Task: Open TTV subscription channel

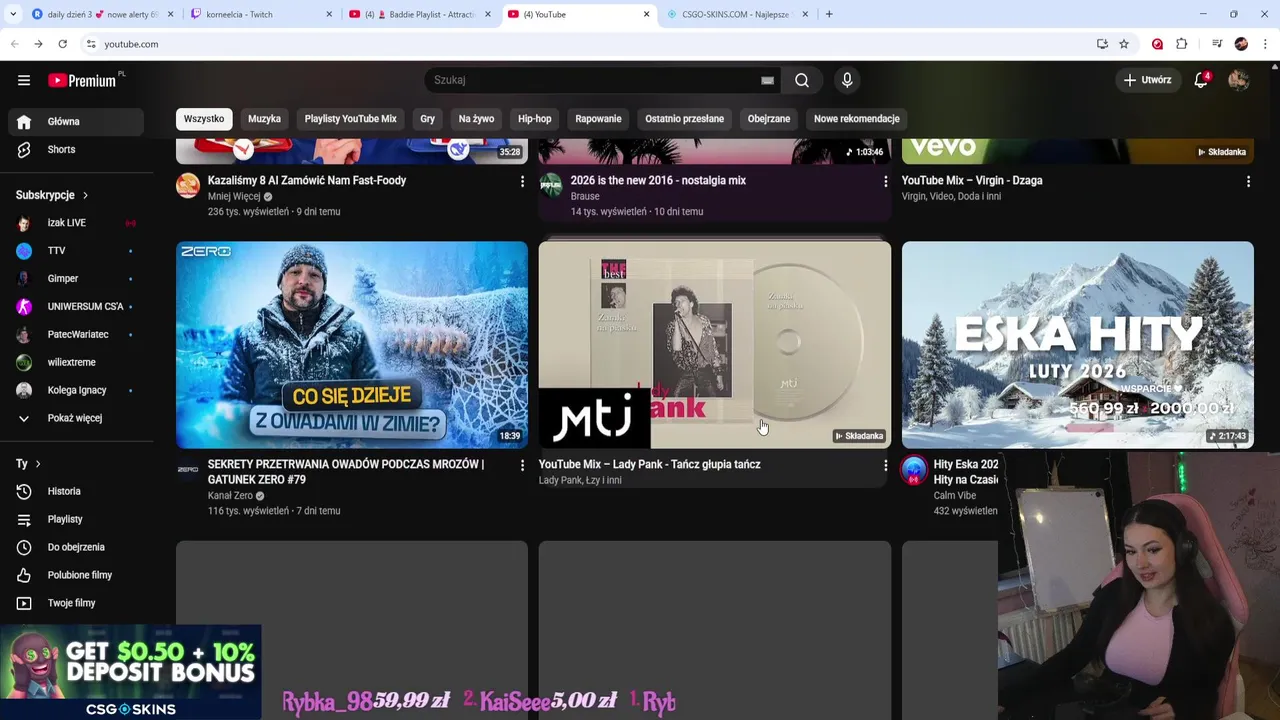Action: (x=76, y=251)
